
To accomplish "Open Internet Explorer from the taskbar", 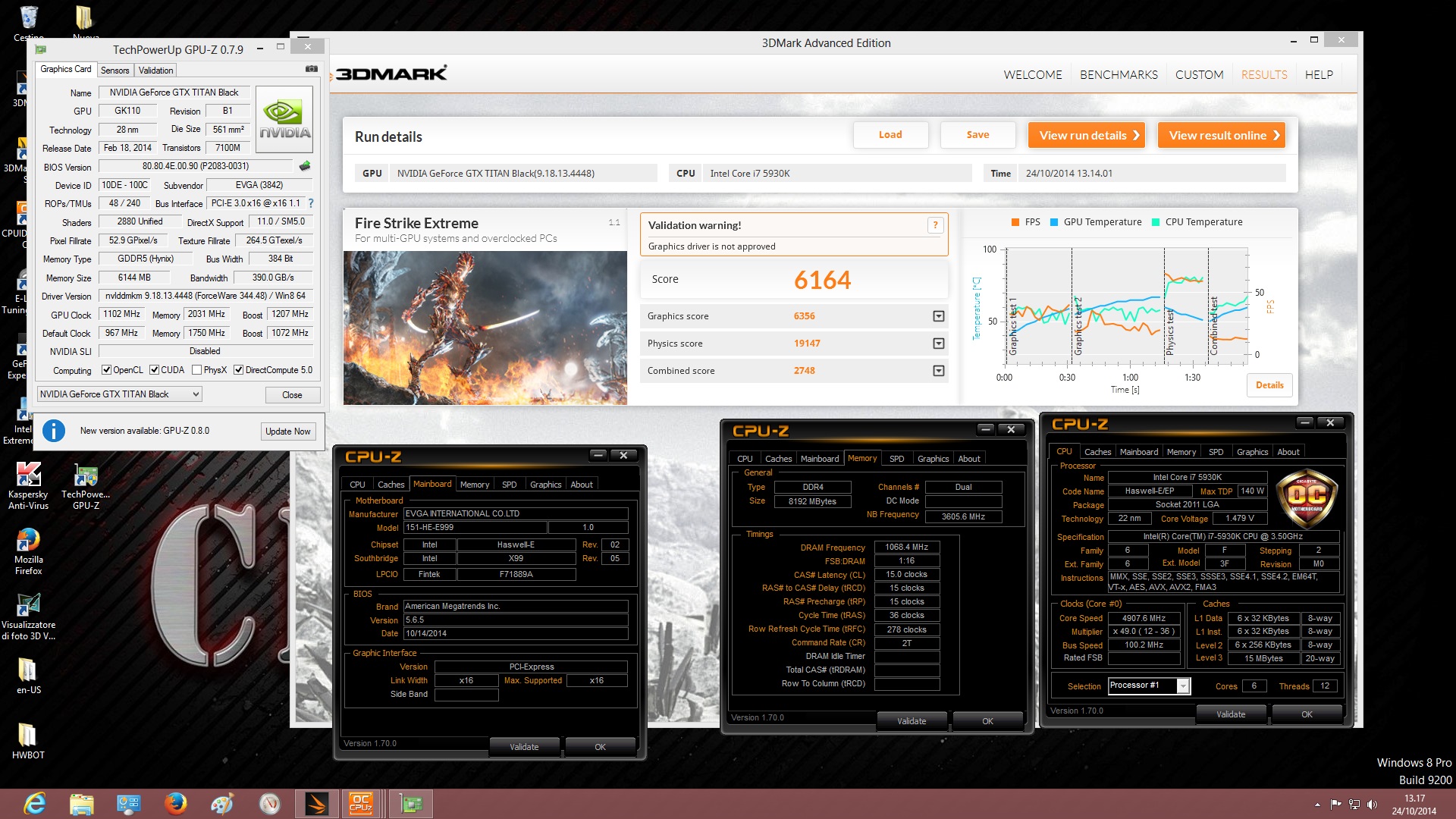I will 34,804.
